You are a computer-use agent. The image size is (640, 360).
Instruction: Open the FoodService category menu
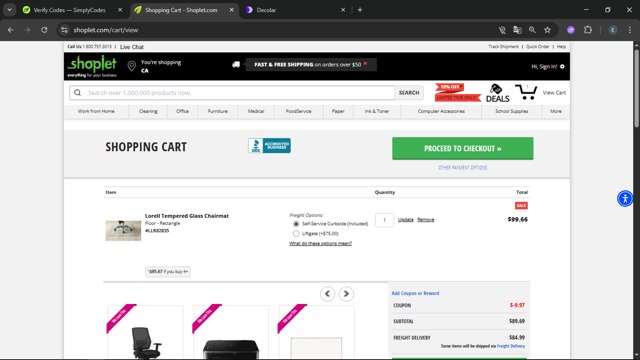298,111
